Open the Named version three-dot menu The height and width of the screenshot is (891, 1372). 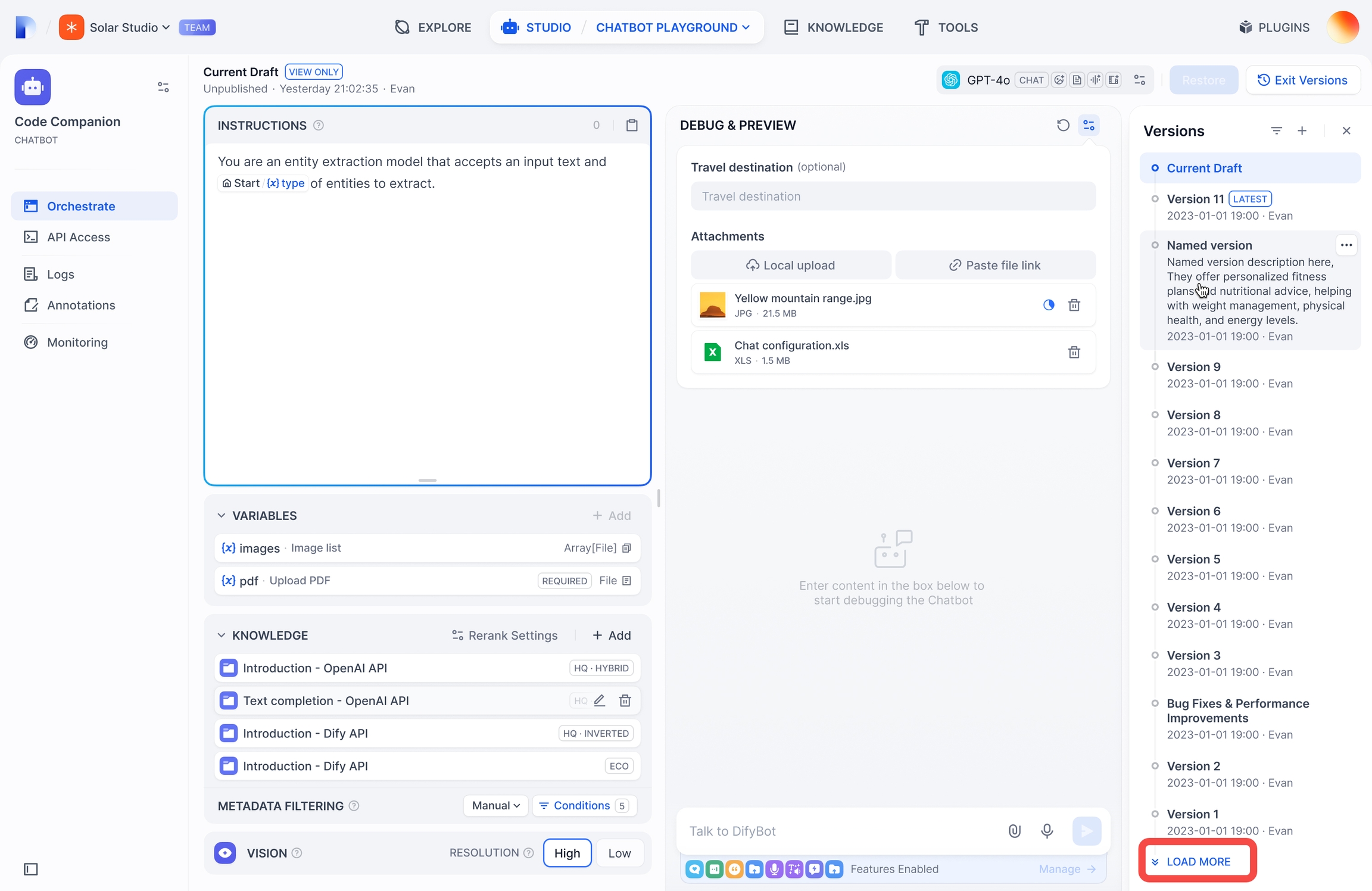(x=1346, y=245)
